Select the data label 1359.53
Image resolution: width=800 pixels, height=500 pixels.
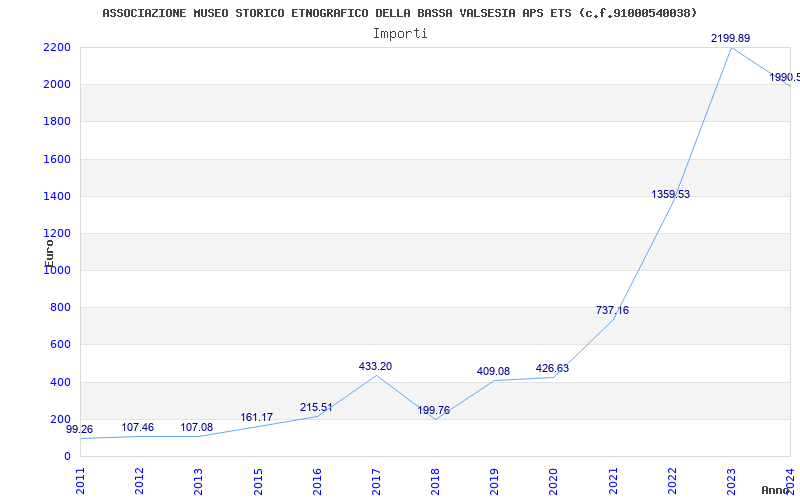670,194
